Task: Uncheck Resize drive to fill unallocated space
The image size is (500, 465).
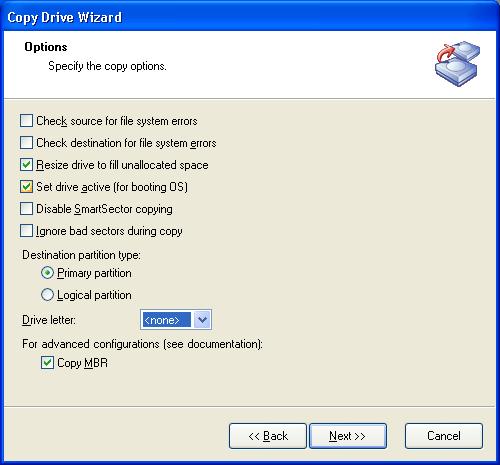Action: 26,165
